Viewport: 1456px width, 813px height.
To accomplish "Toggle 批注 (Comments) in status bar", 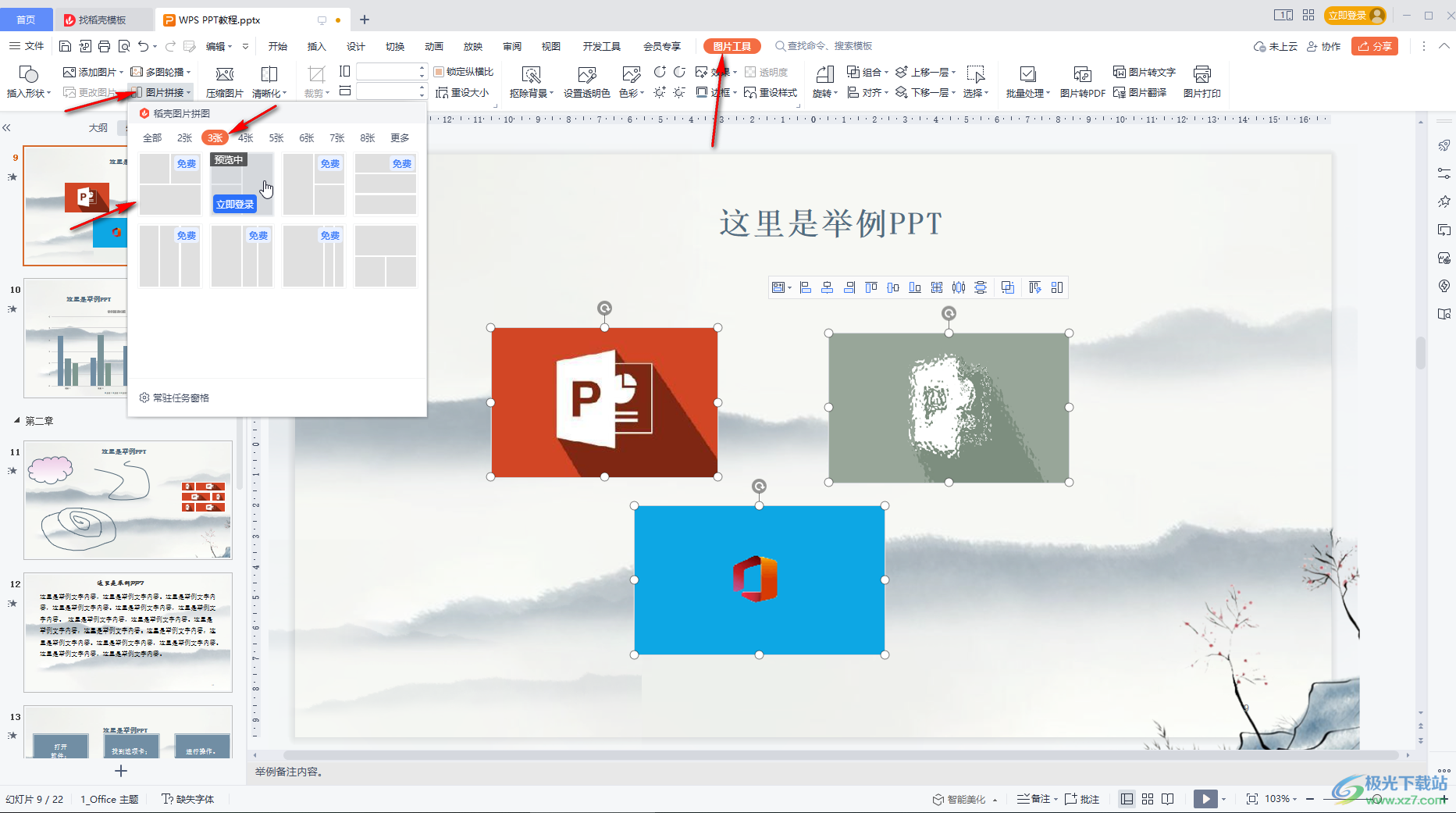I will pos(1082,799).
